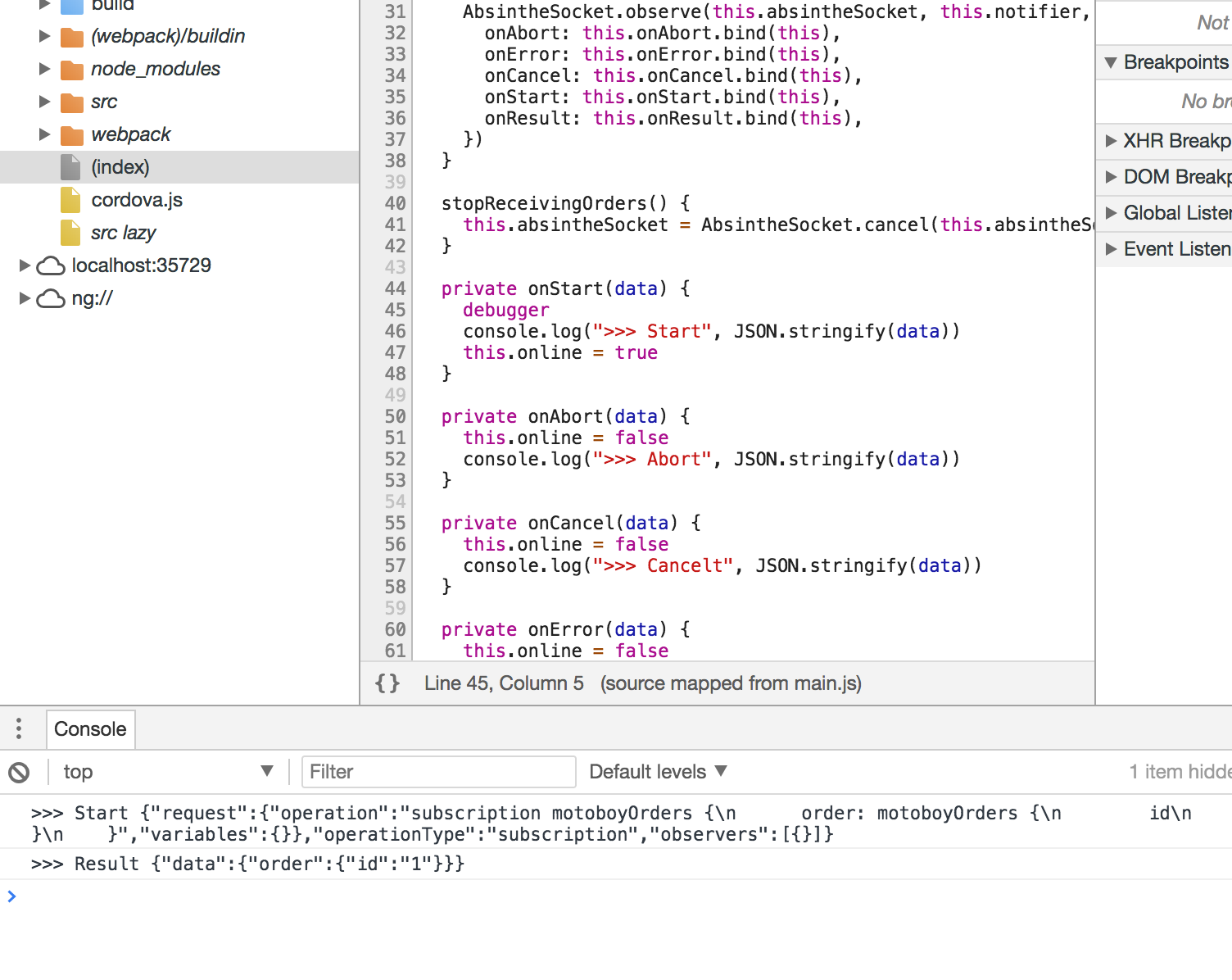Add a breakpoint at line 52

coord(395,459)
